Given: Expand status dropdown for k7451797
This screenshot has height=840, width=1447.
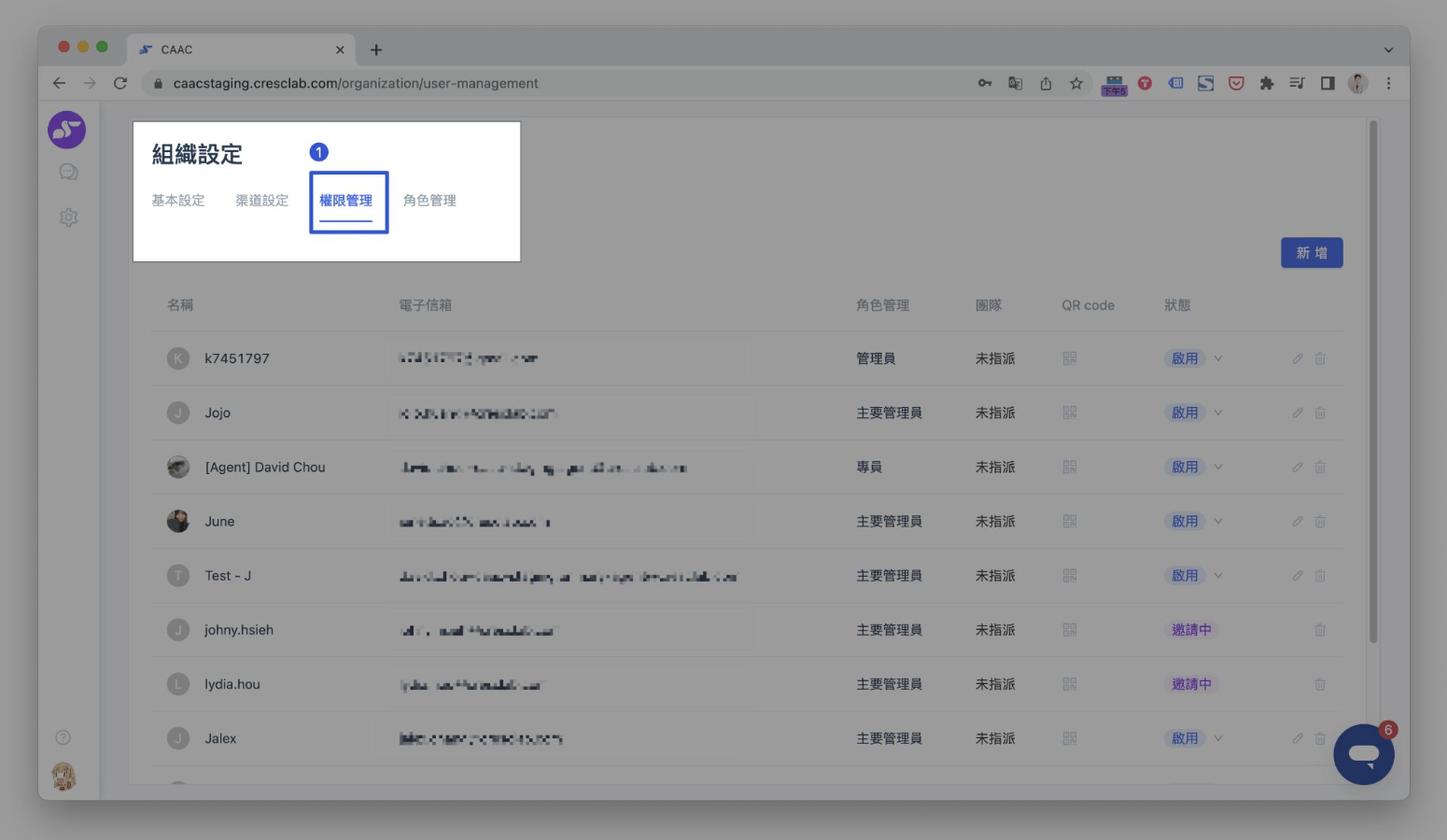Looking at the screenshot, I should (1218, 358).
